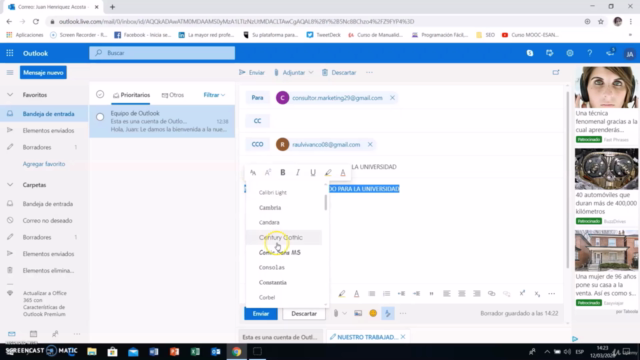The image size is (640, 360).
Task: Apply bold in floating format bar
Action: (x=282, y=173)
